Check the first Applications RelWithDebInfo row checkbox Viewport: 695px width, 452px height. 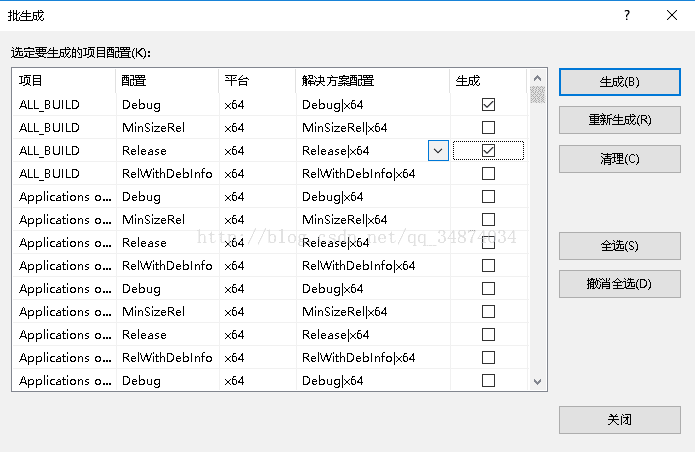coord(488,266)
